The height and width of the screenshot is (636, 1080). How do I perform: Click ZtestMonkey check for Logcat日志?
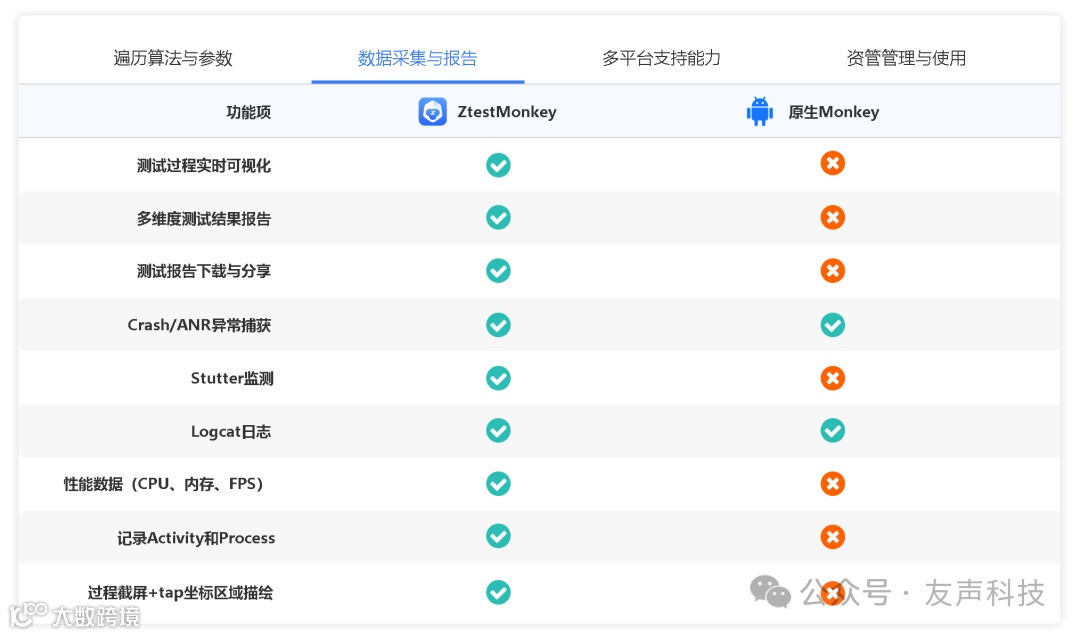tap(498, 431)
